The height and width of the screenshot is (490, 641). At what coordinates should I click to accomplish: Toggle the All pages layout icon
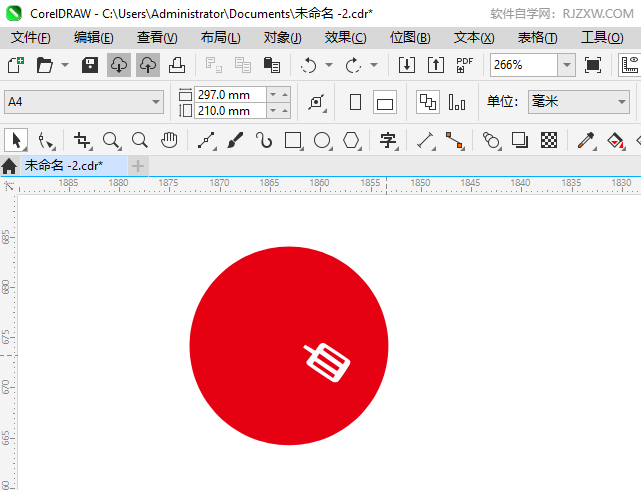point(428,102)
